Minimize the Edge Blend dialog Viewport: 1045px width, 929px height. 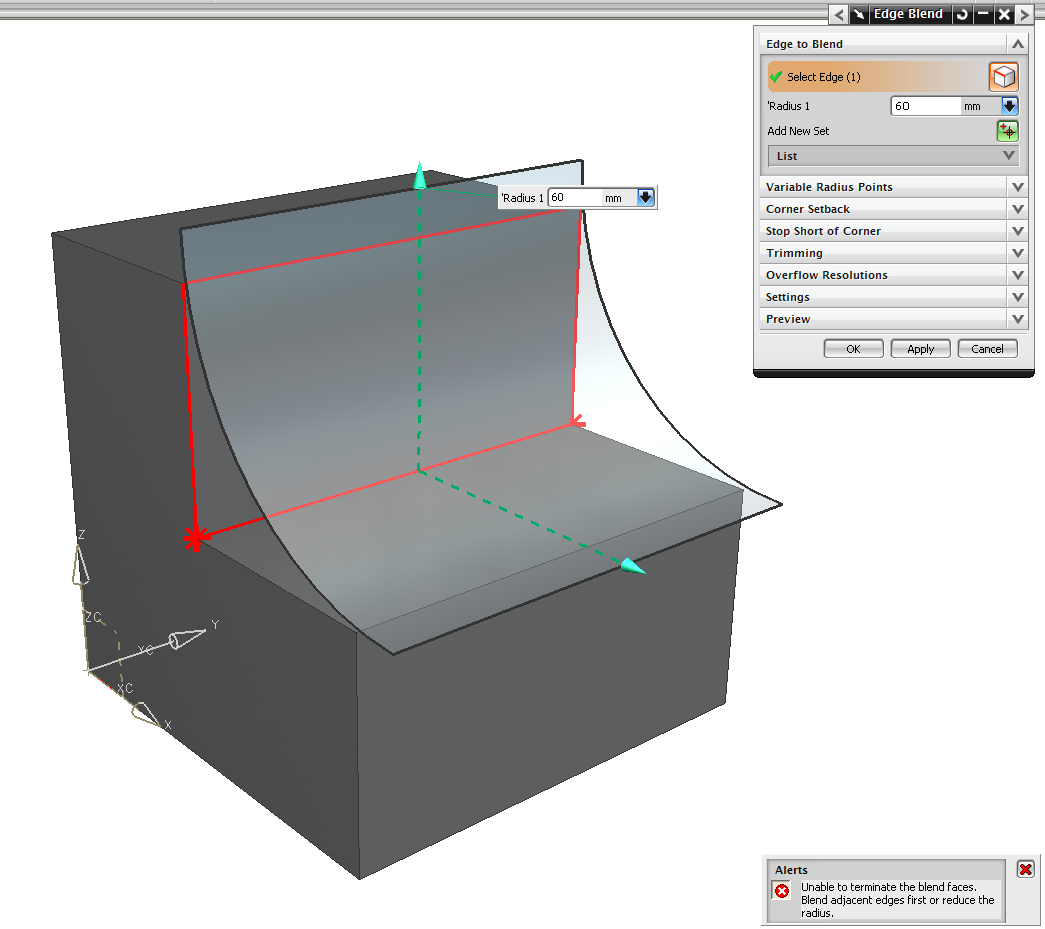pos(983,14)
